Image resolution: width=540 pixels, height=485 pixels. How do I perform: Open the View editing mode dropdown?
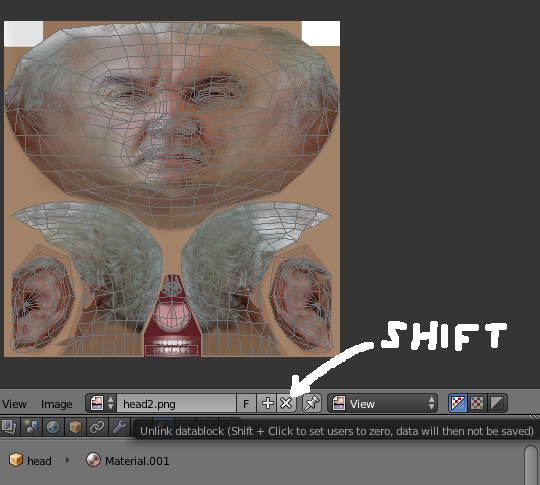pos(382,403)
